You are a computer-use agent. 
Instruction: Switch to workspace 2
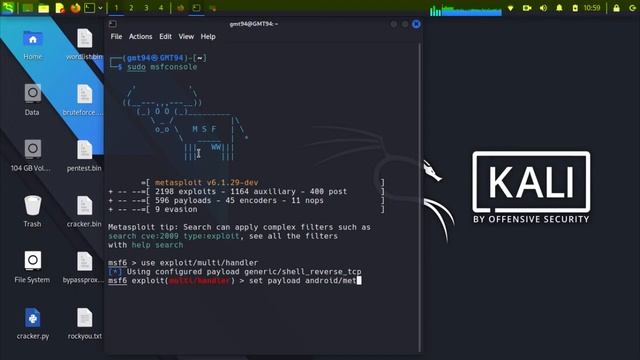point(131,8)
